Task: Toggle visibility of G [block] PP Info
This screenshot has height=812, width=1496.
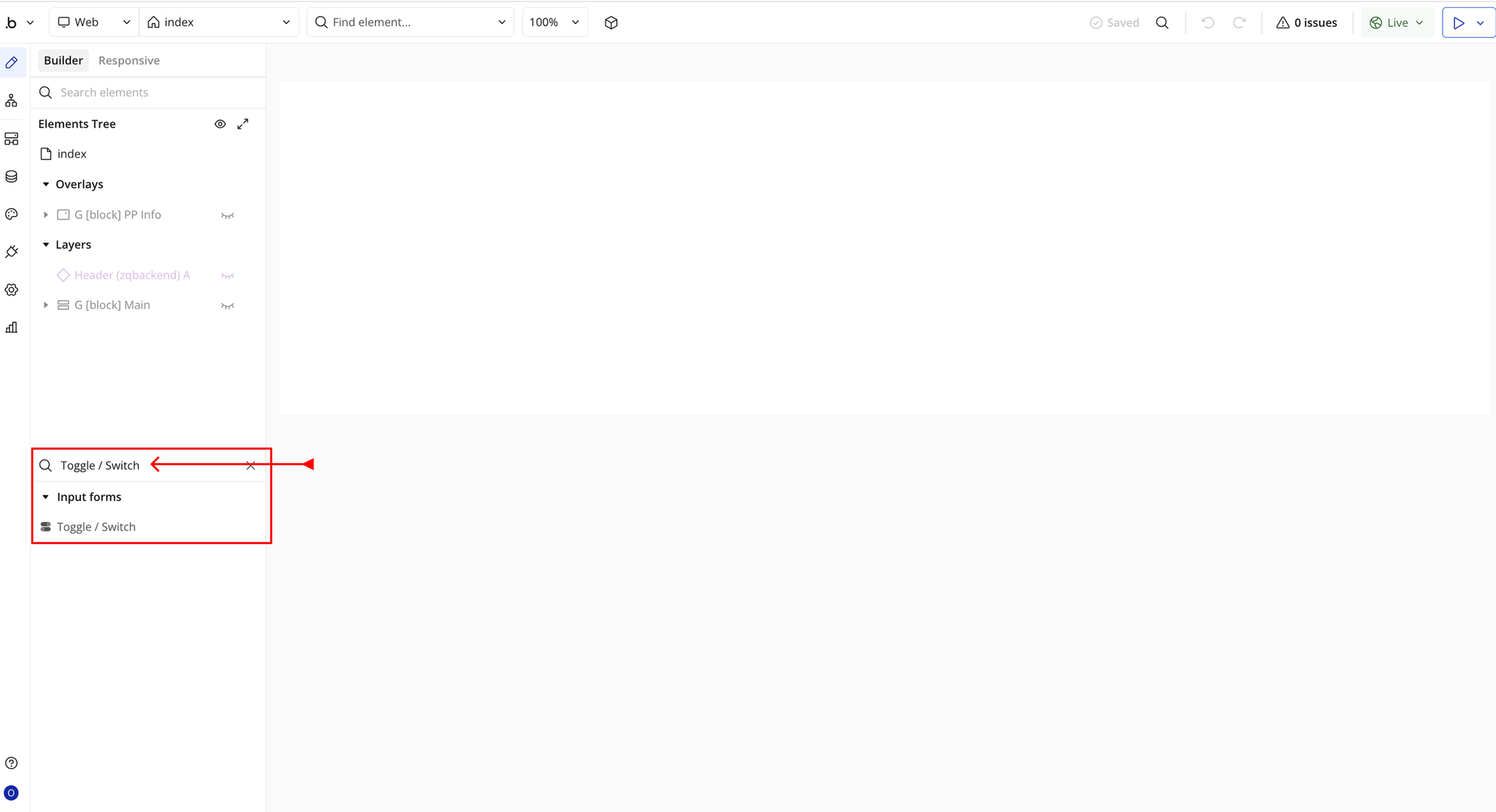Action: (x=227, y=215)
